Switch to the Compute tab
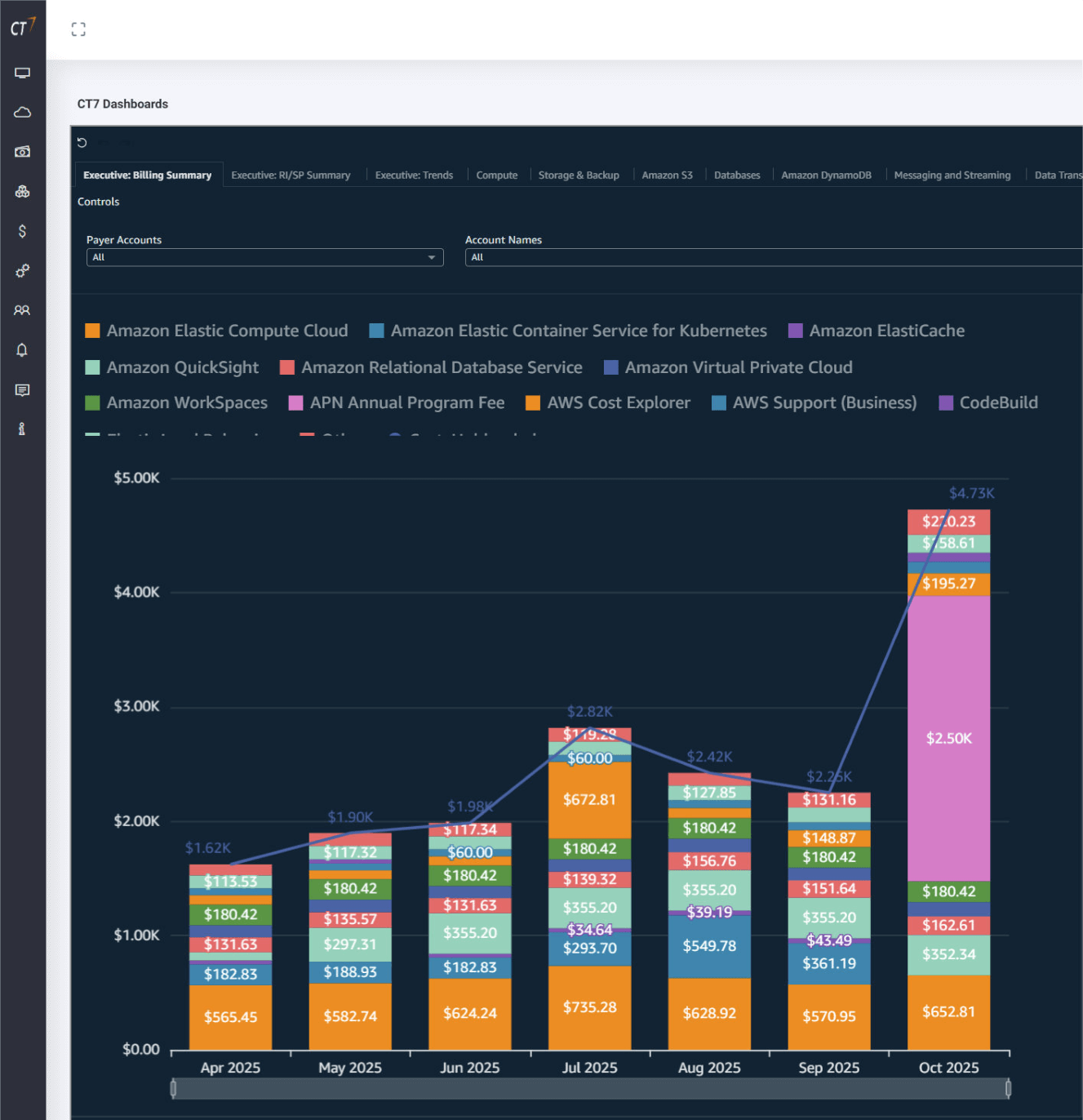1083x1120 pixels. coord(497,175)
